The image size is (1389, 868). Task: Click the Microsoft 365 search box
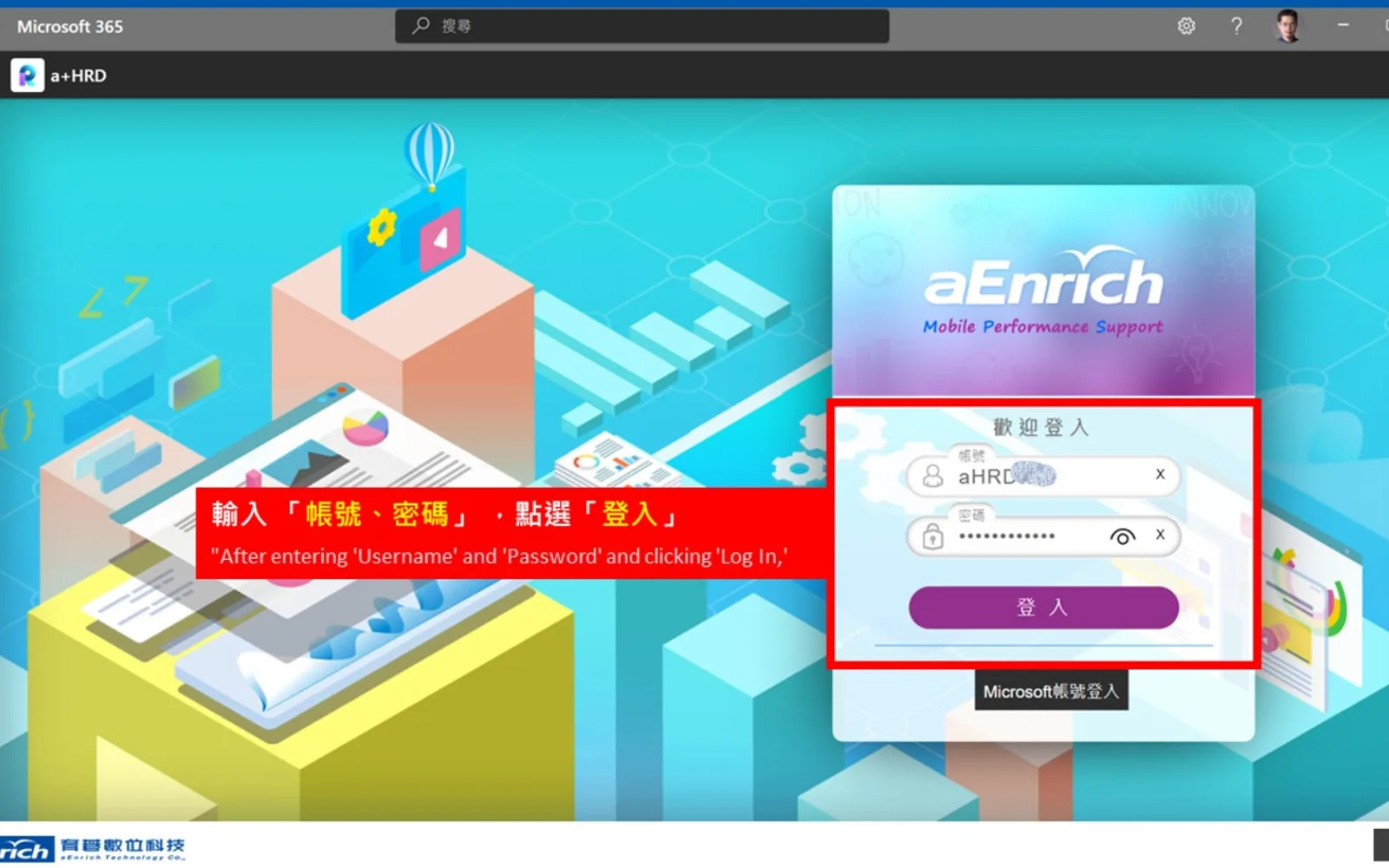[x=642, y=26]
